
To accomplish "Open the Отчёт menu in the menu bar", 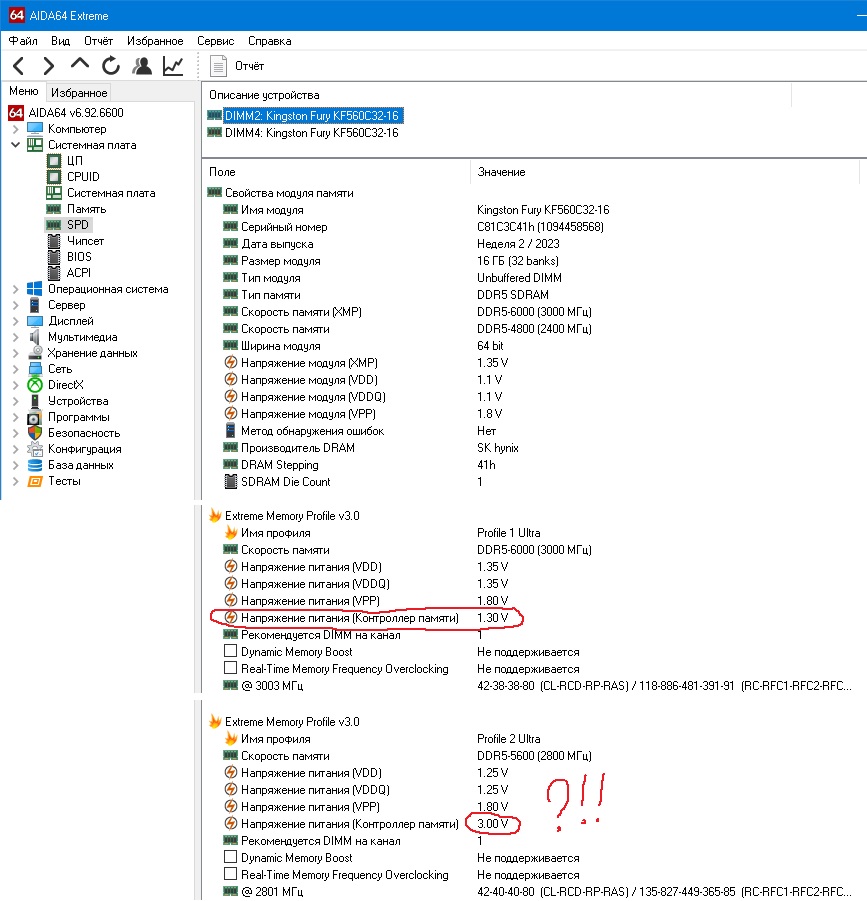I will (98, 41).
